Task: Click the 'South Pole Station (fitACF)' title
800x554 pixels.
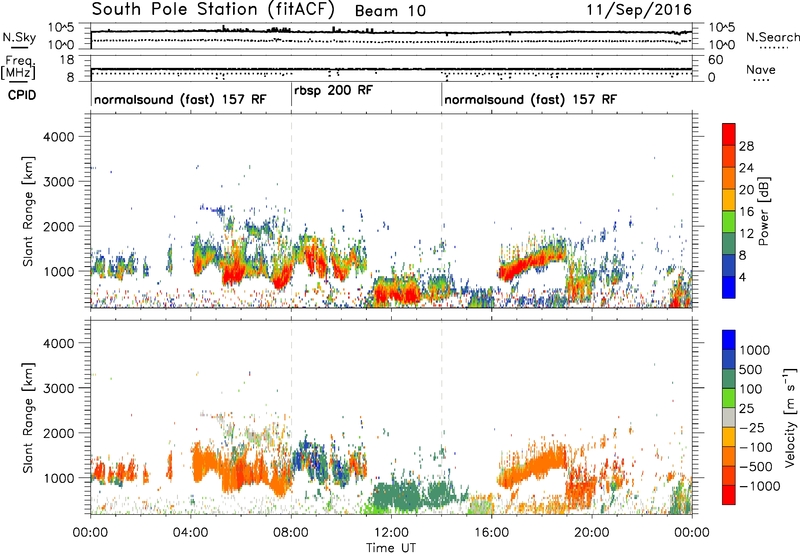Action: (x=213, y=9)
